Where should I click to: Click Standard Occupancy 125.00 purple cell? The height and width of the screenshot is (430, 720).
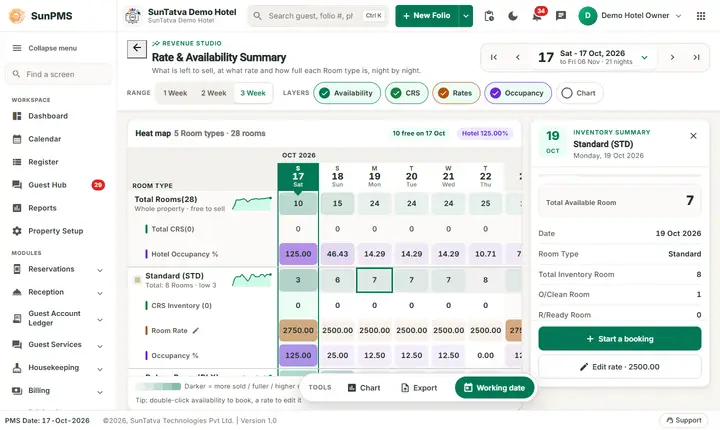point(298,355)
